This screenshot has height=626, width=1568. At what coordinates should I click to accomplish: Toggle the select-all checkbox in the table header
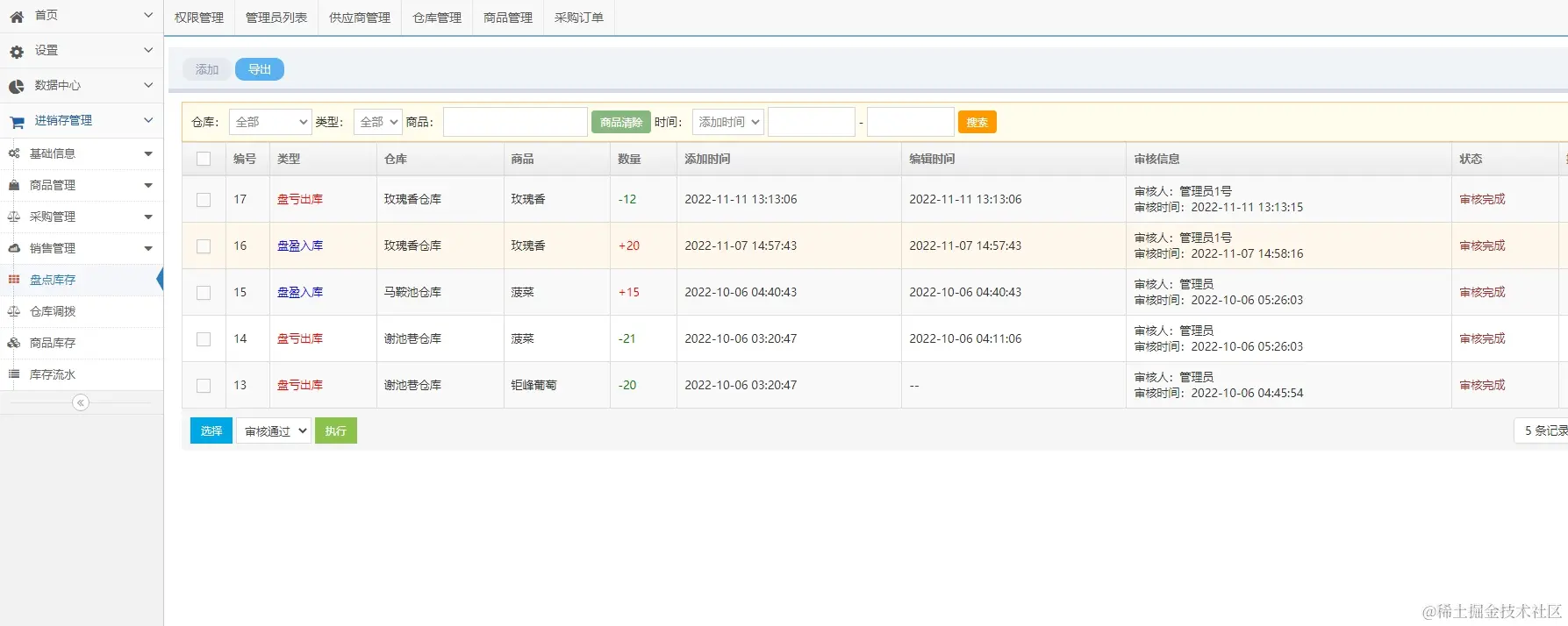click(204, 159)
